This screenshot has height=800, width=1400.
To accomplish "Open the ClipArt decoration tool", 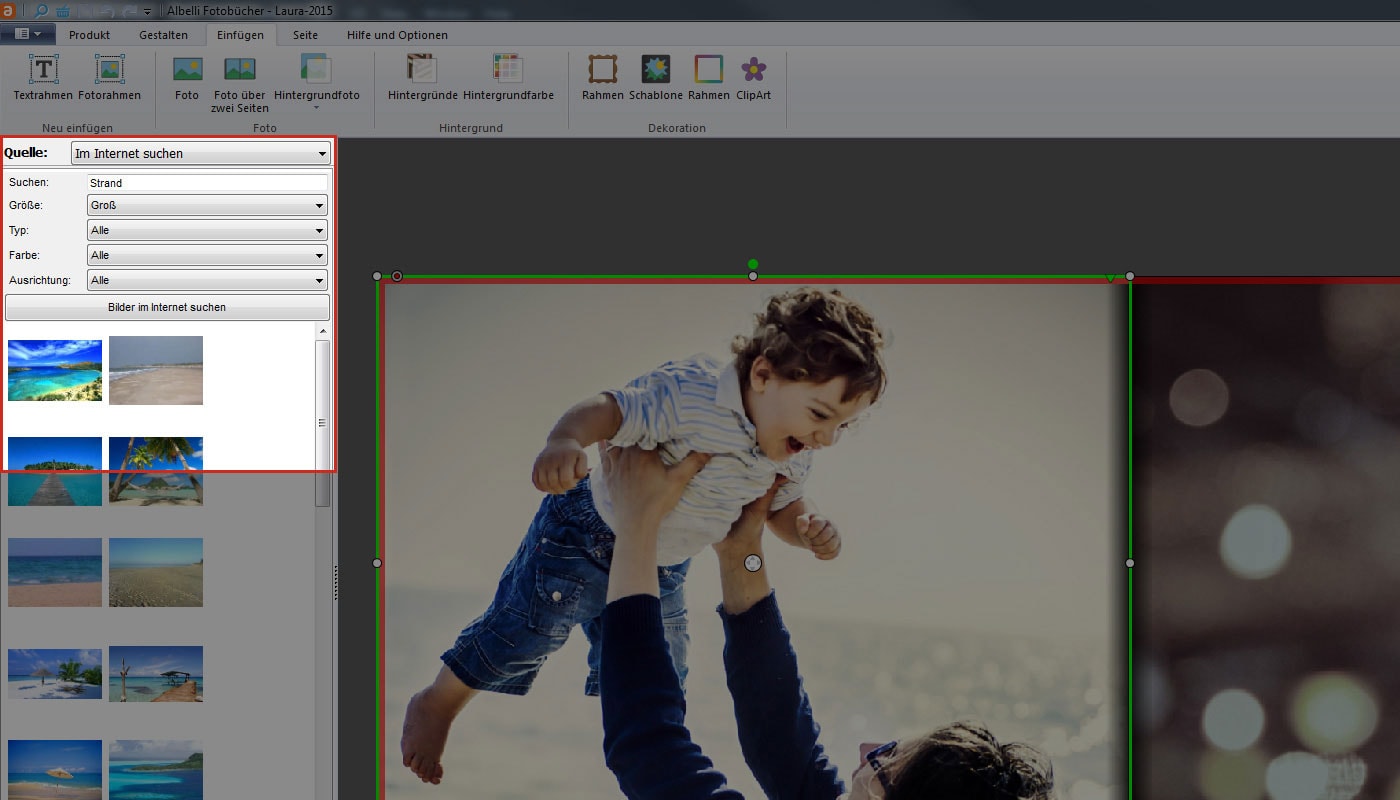I will (753, 70).
